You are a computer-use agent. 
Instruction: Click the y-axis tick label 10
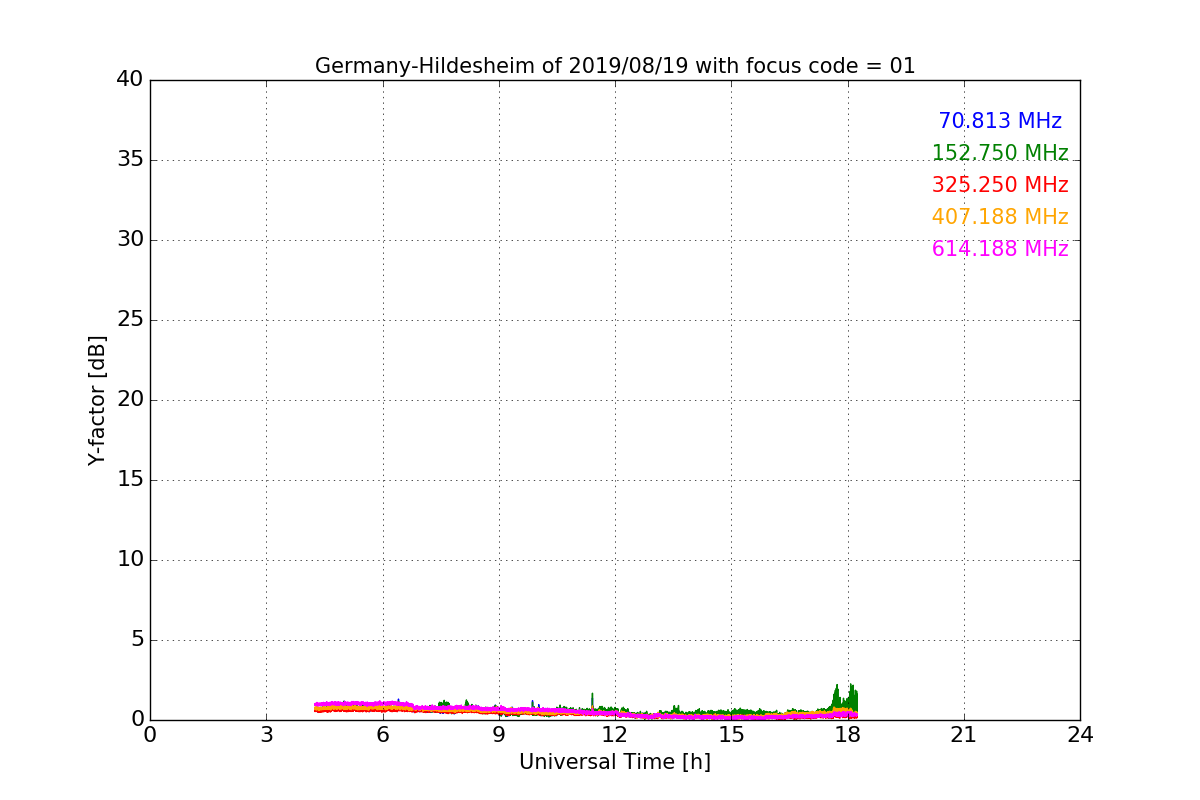(x=130, y=560)
